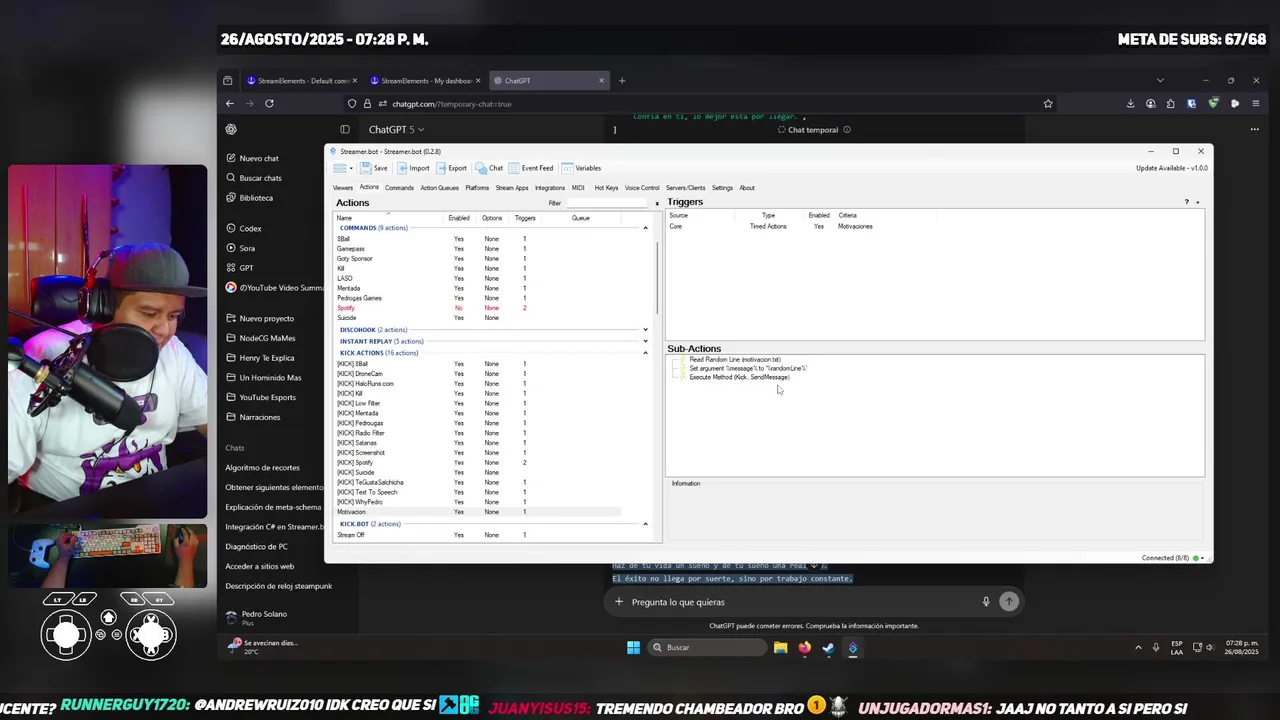This screenshot has height=720, width=1280.
Task: Click the ChatGPT send arrow button
Action: tap(1009, 601)
